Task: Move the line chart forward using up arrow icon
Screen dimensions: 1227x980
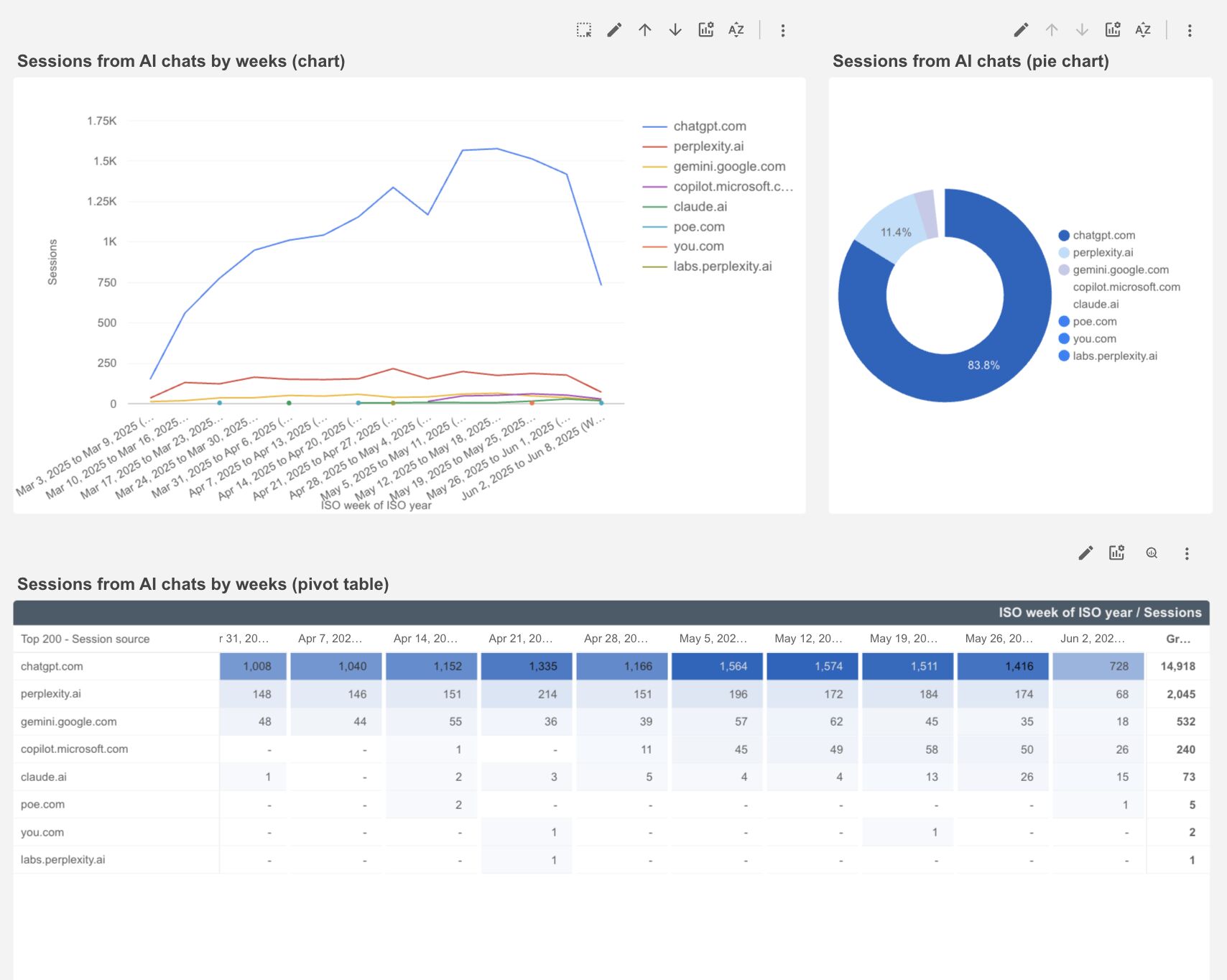Action: [x=644, y=30]
